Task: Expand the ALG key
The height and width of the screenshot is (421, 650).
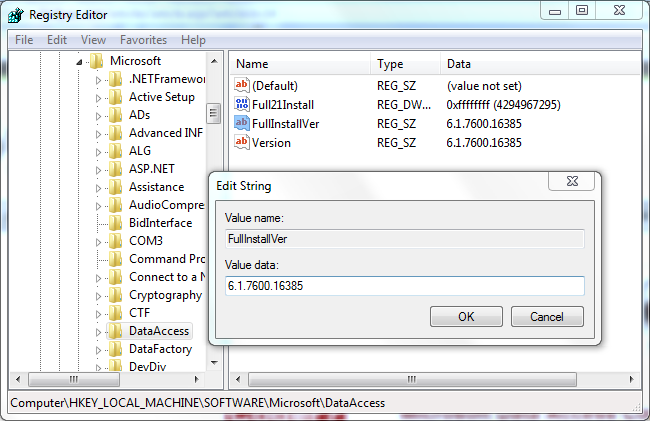Action: (98, 152)
